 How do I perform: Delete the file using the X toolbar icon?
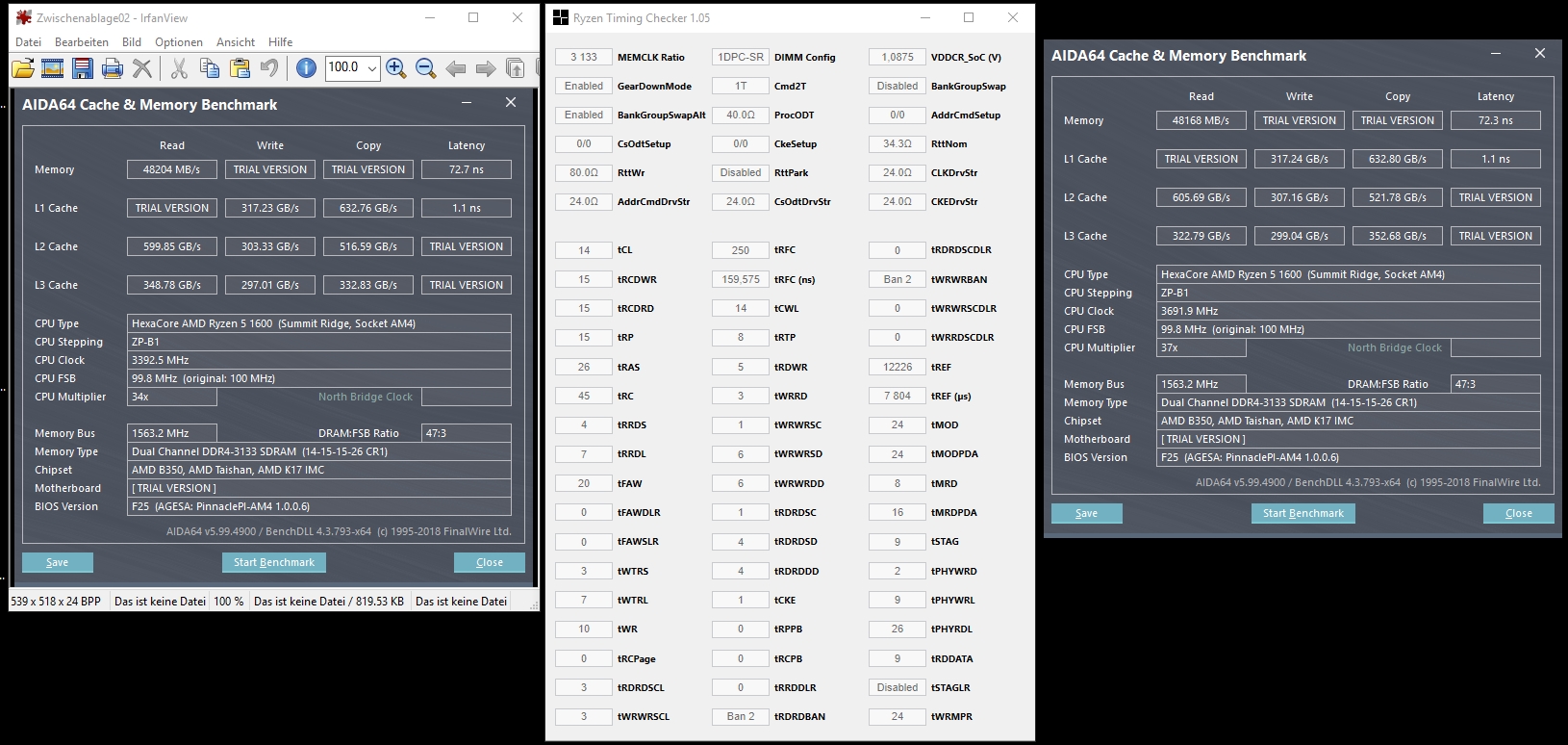click(x=142, y=67)
